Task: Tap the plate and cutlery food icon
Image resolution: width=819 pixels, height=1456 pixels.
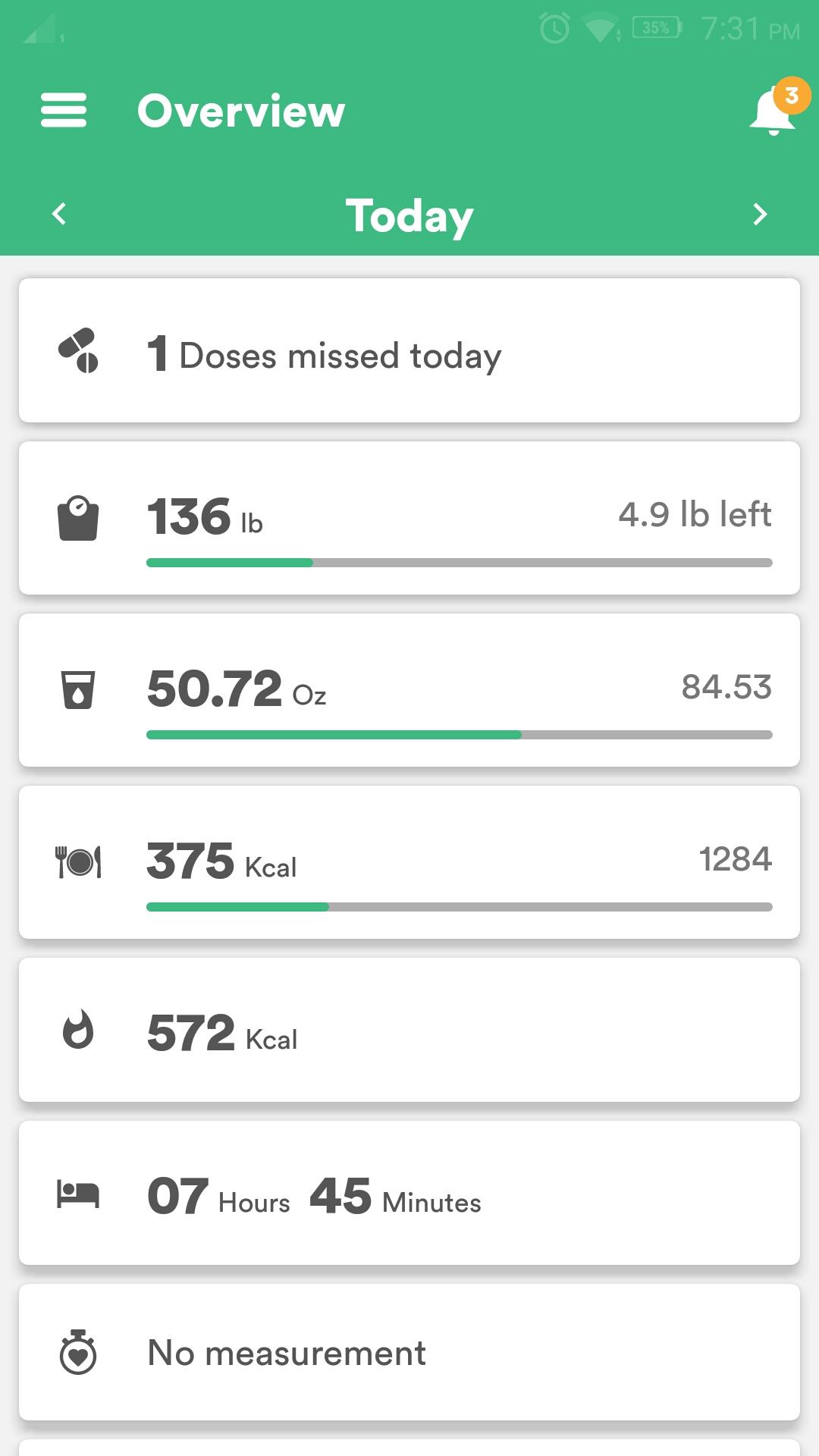Action: pos(78,862)
